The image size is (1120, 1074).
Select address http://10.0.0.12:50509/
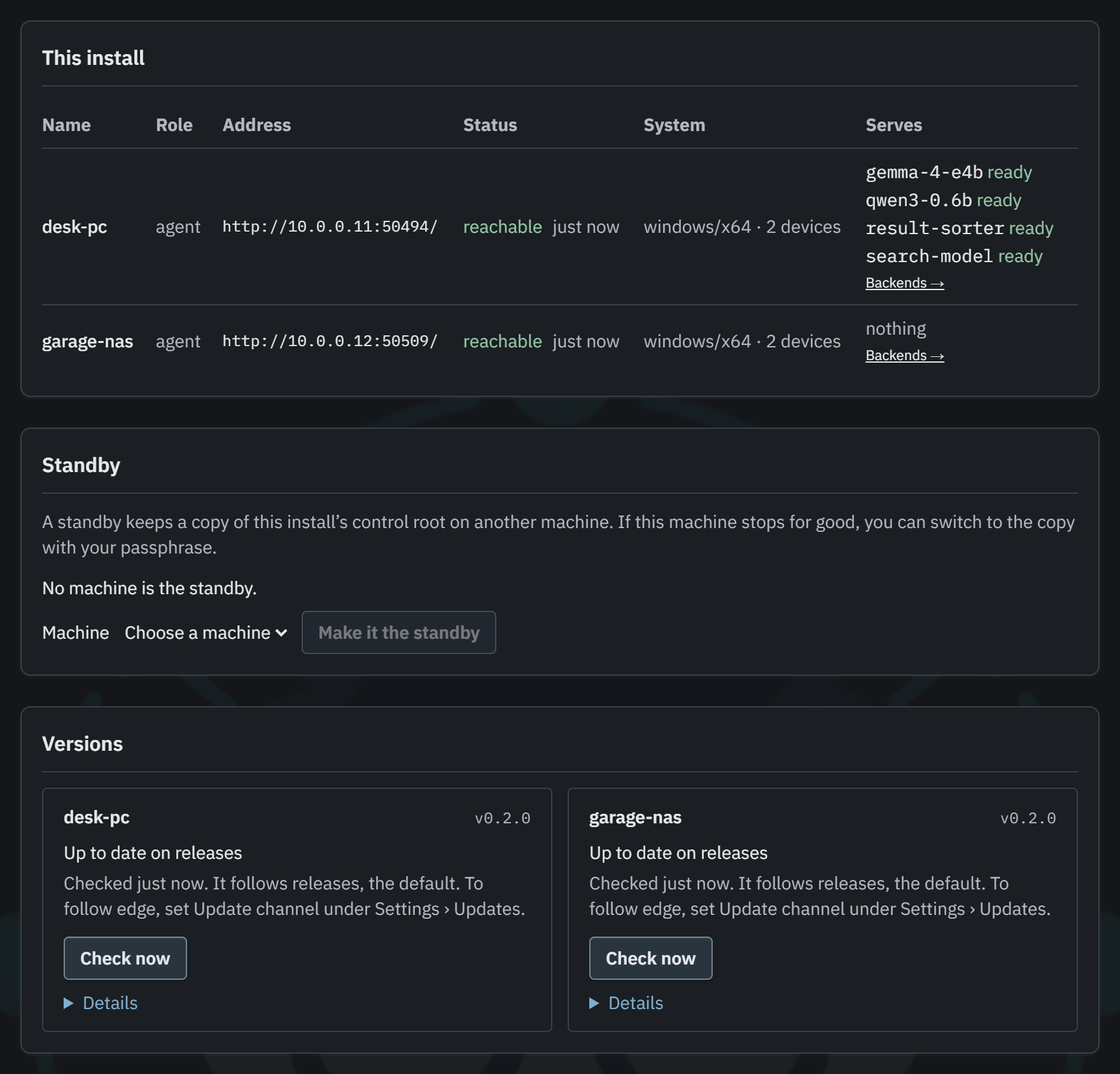click(330, 341)
